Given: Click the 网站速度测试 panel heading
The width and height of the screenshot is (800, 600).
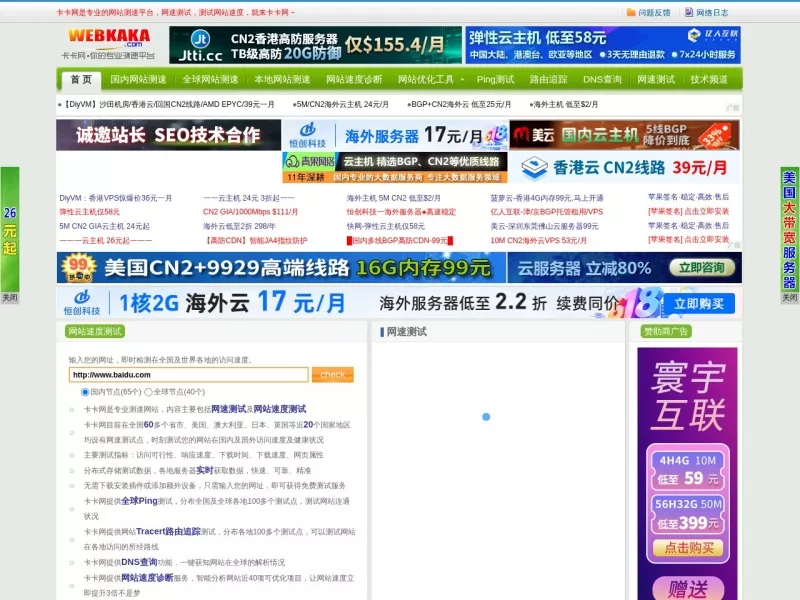Looking at the screenshot, I should (x=95, y=332).
